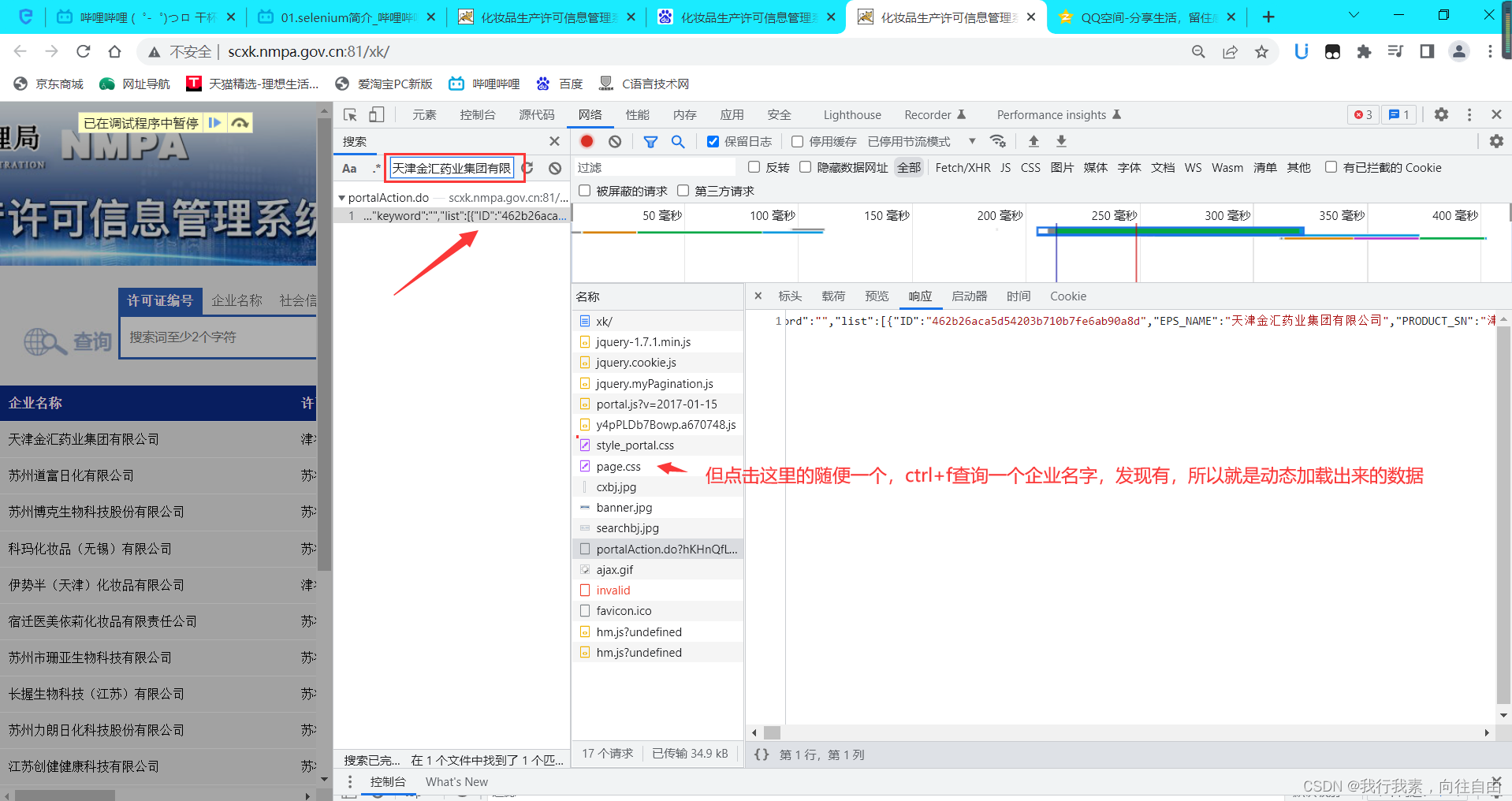Toggle the 保留日志 checkbox
Image resolution: width=1512 pixels, height=801 pixels.
click(x=713, y=141)
